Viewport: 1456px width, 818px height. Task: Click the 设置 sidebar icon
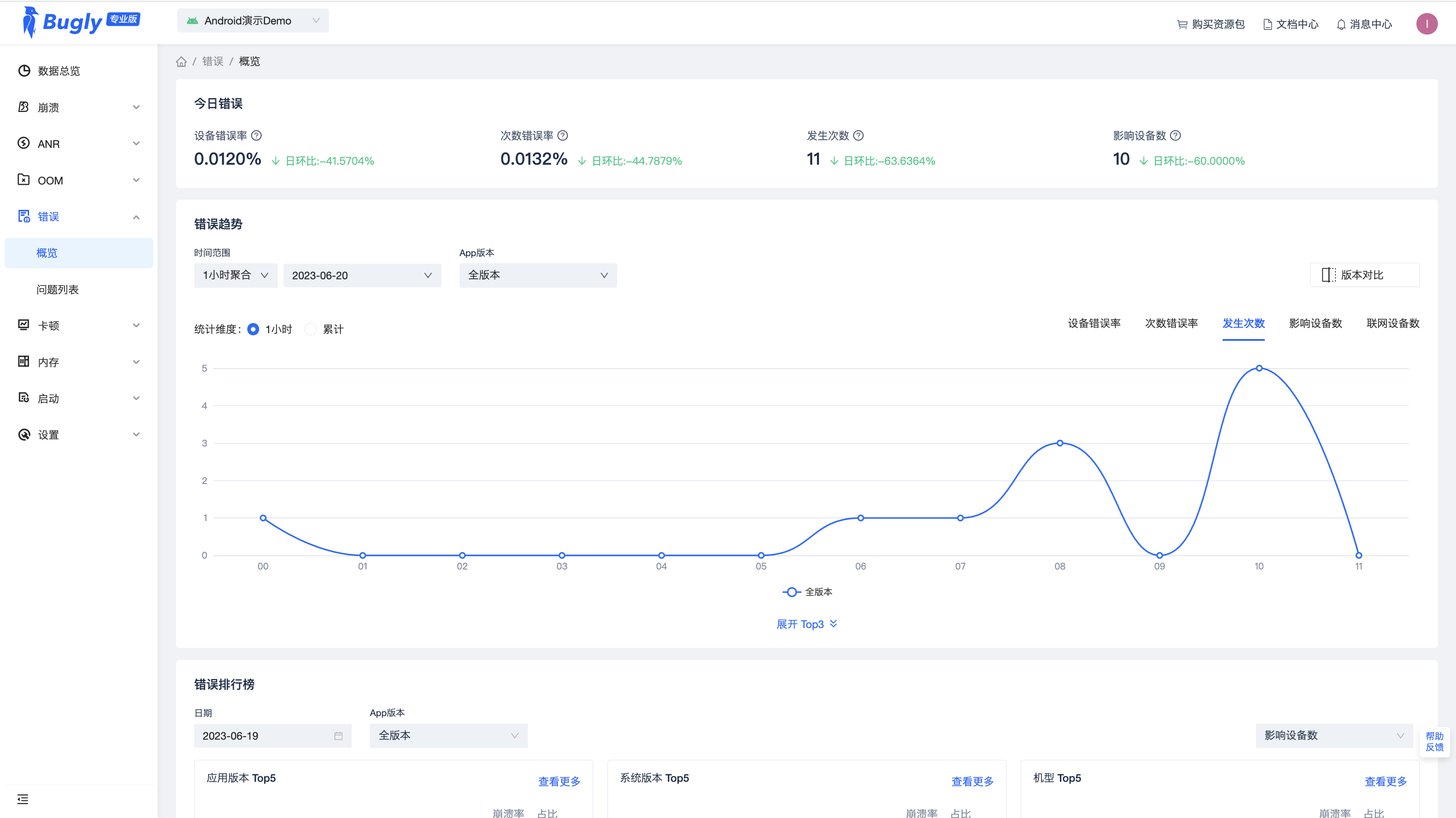24,434
